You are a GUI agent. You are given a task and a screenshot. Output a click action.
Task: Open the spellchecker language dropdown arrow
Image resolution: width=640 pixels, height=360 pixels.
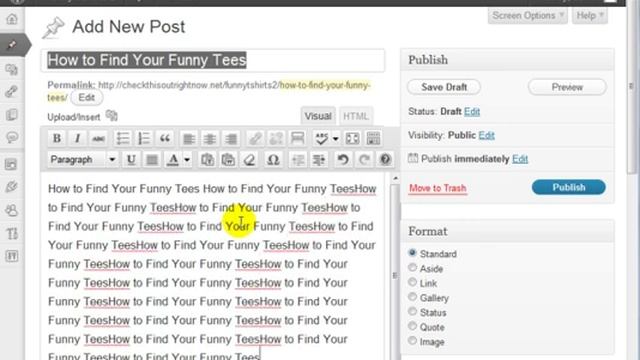coord(336,139)
